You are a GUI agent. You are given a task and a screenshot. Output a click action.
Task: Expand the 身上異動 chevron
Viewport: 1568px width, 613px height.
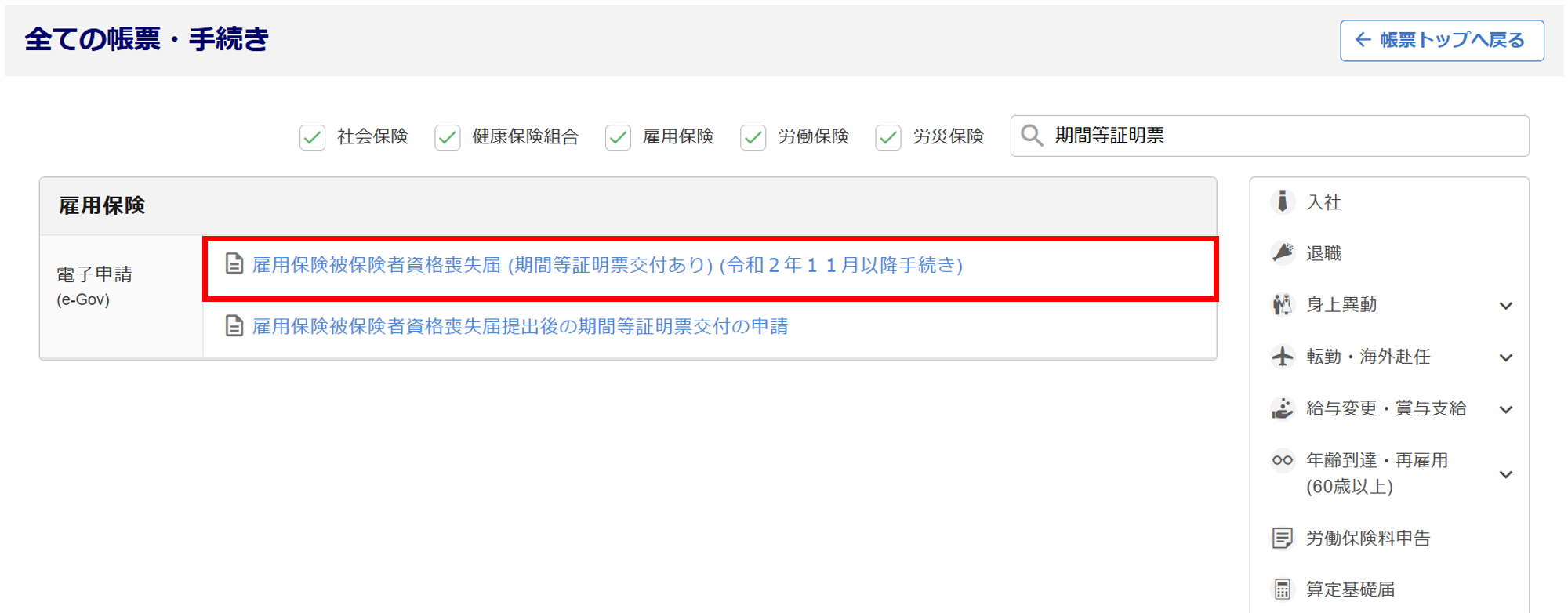1506,306
